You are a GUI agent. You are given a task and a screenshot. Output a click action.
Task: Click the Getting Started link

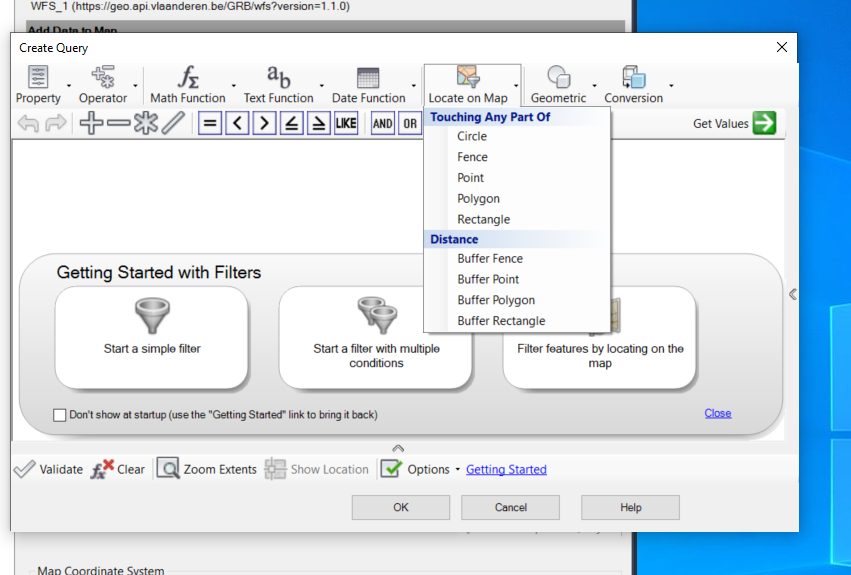tap(506, 469)
